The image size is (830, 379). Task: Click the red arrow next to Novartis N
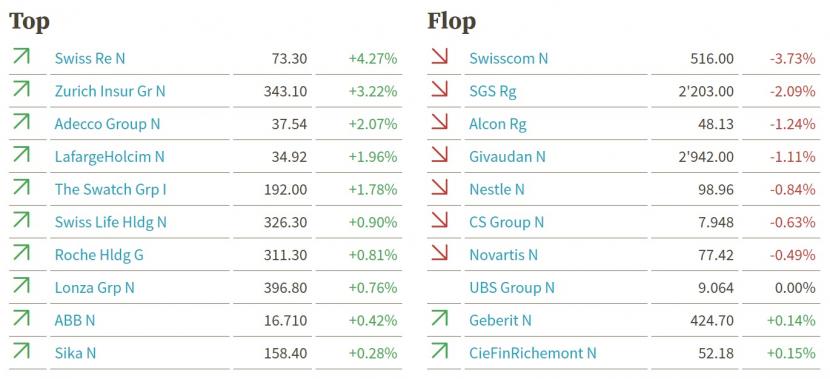click(440, 252)
